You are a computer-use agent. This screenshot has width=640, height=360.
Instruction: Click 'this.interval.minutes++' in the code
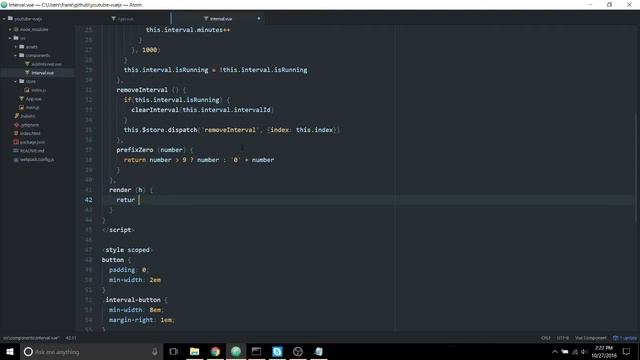(188, 30)
